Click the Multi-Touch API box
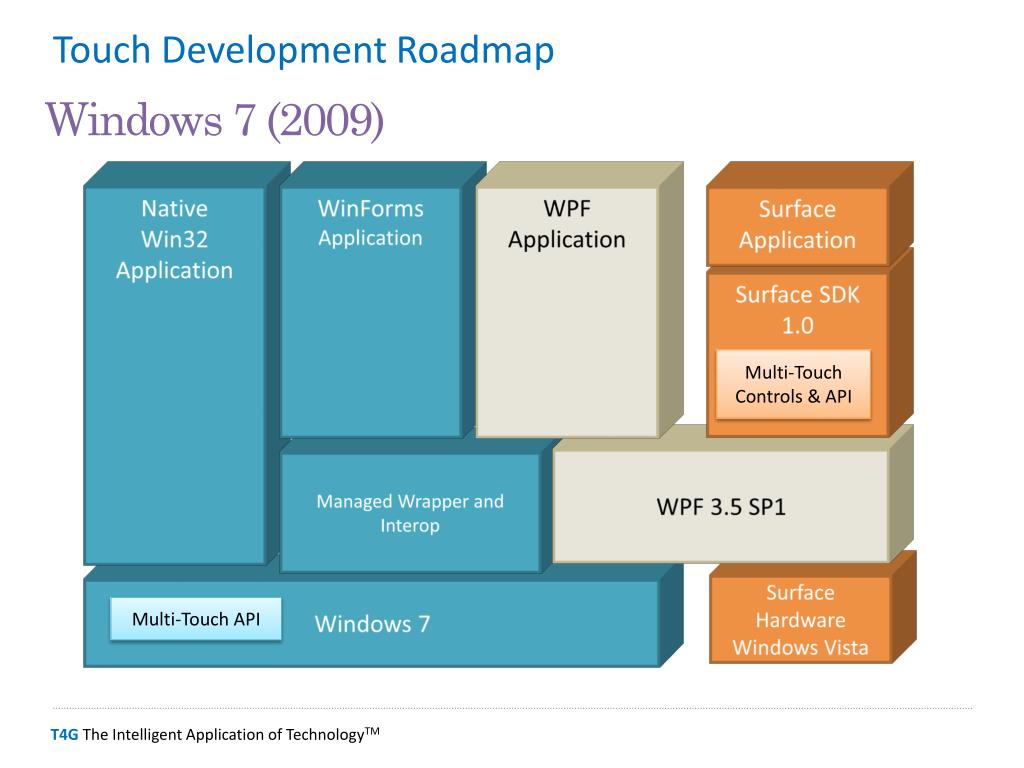Image resolution: width=1024 pixels, height=768 pixels. [196, 618]
